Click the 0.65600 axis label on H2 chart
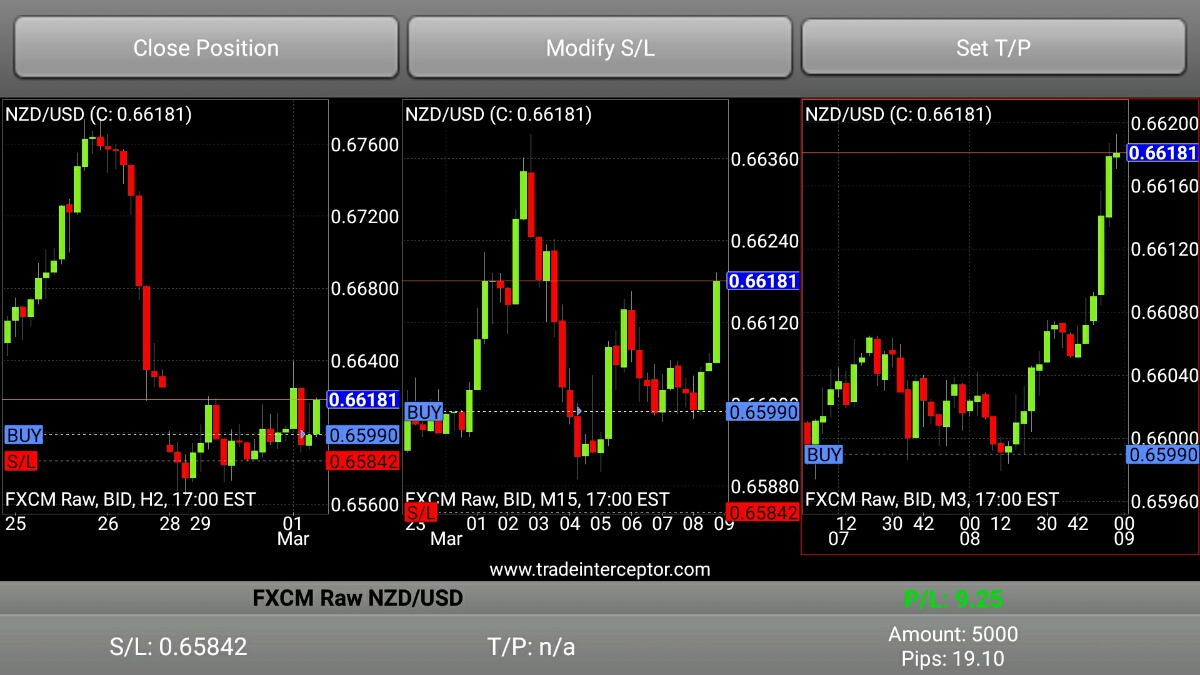Viewport: 1200px width, 675px height. point(365,505)
